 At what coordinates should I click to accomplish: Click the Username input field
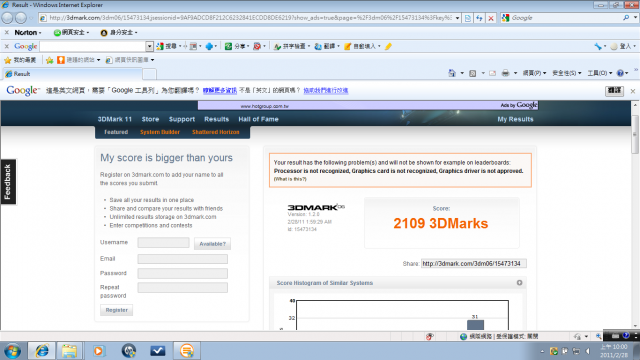pyautogui.click(x=163, y=242)
